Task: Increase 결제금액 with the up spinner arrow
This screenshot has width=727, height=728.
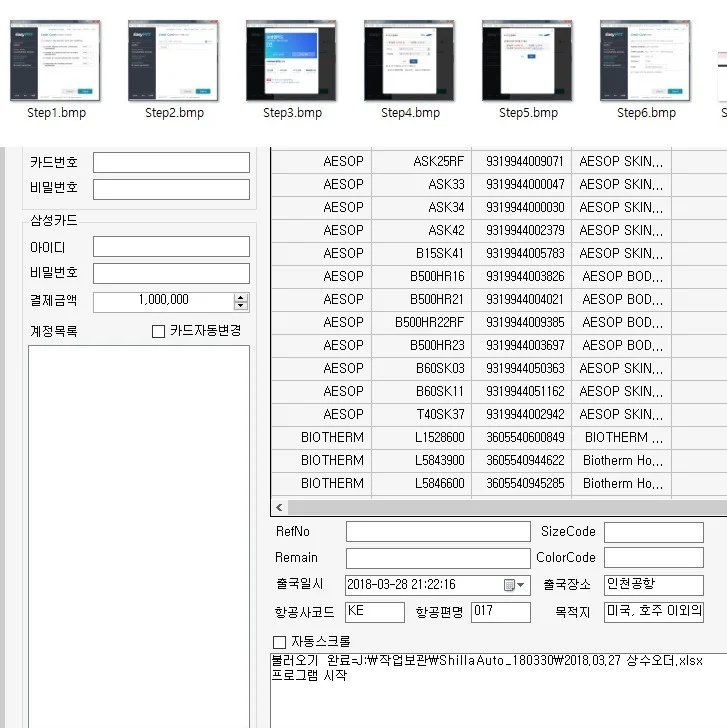Action: pyautogui.click(x=240, y=298)
